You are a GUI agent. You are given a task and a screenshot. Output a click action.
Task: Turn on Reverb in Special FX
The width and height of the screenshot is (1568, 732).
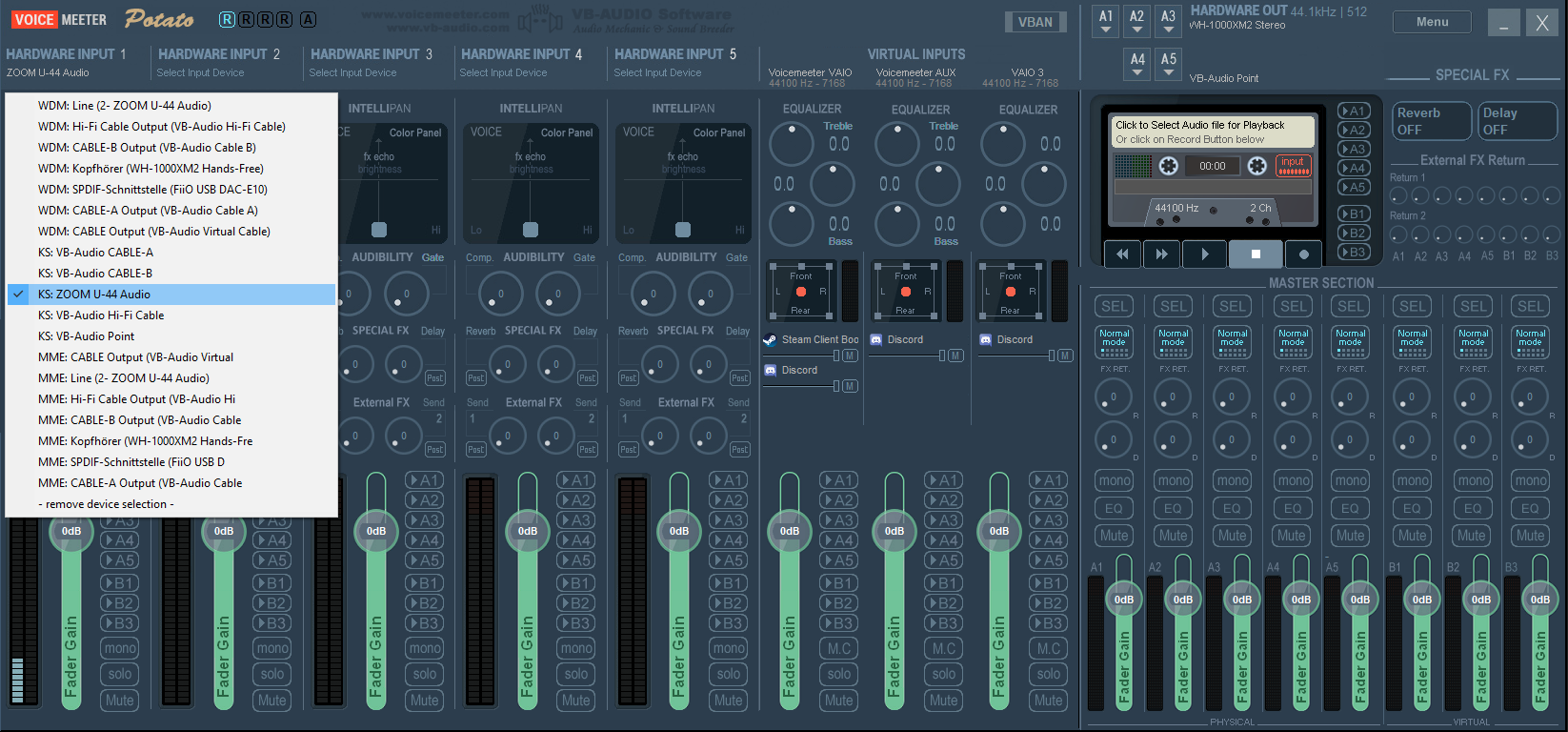pos(1434,121)
